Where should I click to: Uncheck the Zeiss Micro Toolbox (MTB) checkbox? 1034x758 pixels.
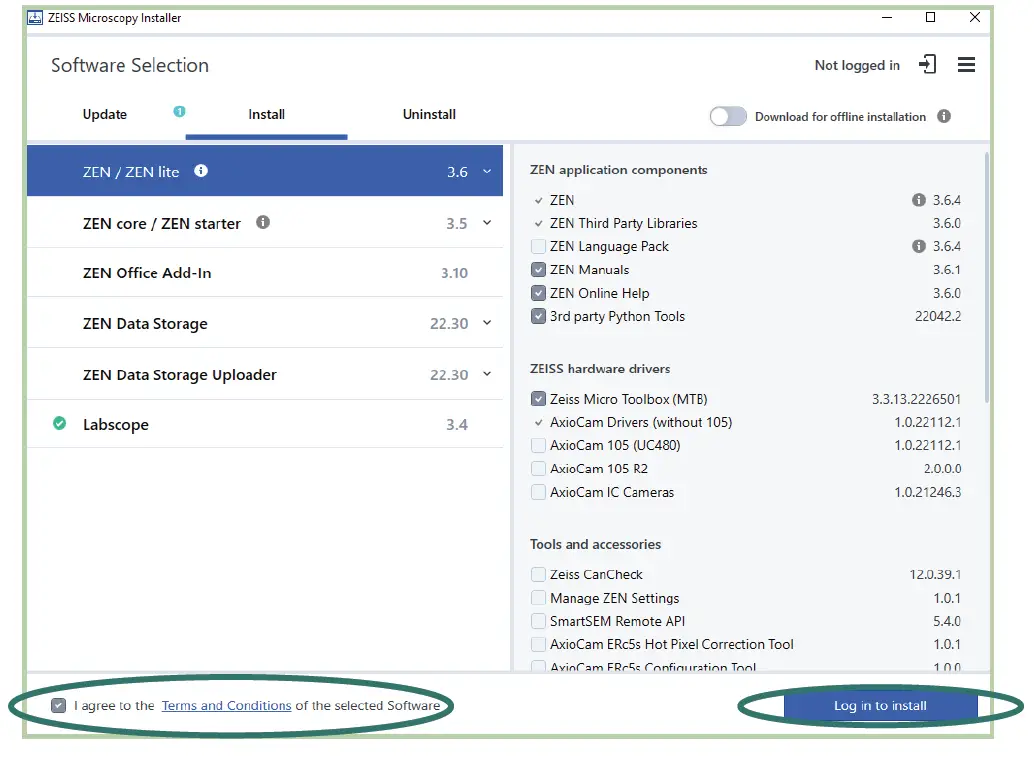pos(539,399)
